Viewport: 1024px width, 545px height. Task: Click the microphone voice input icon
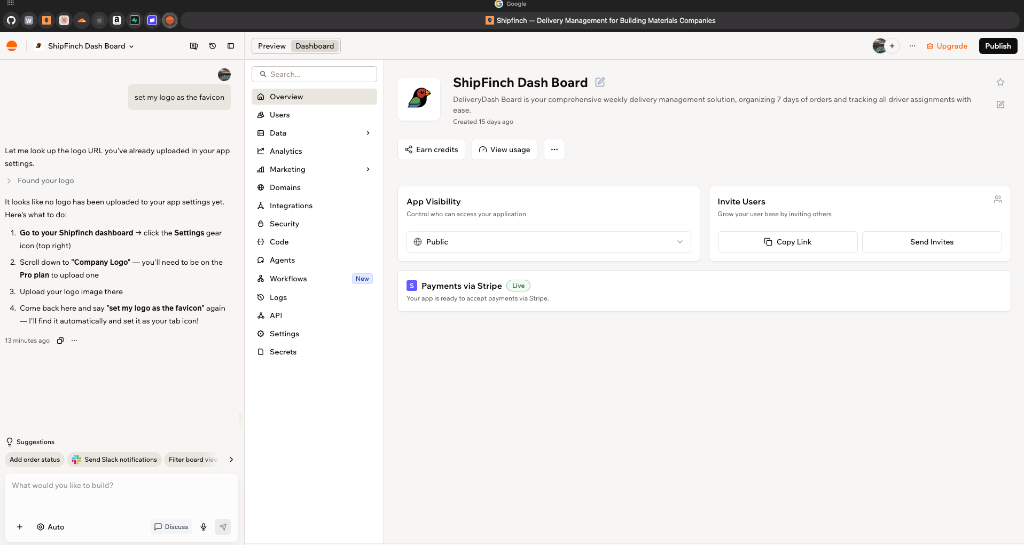point(204,527)
